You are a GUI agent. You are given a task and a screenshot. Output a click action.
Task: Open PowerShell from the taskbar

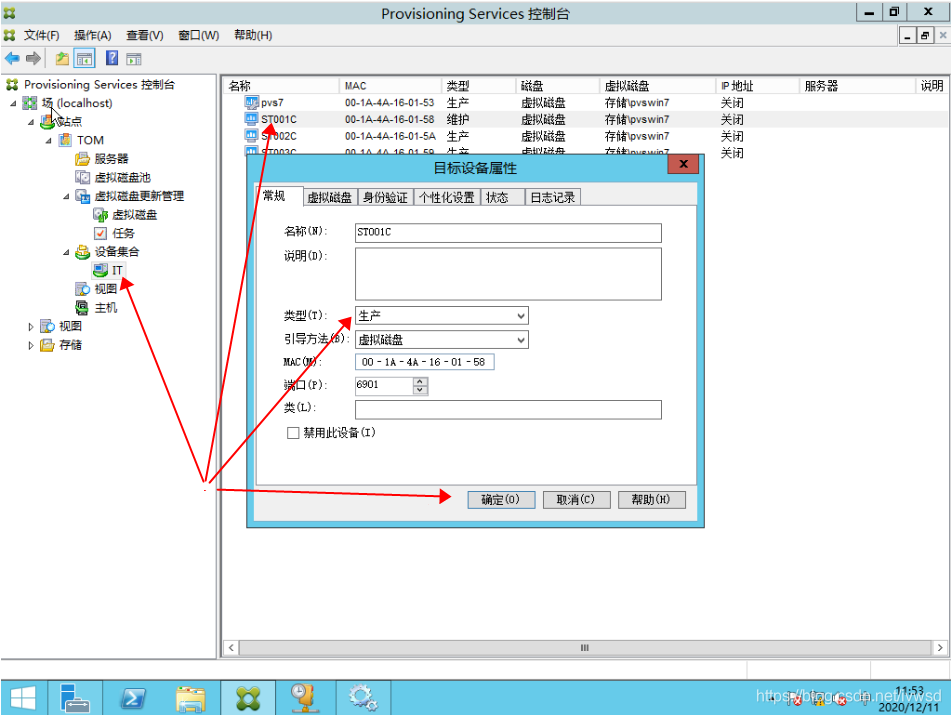pos(135,697)
